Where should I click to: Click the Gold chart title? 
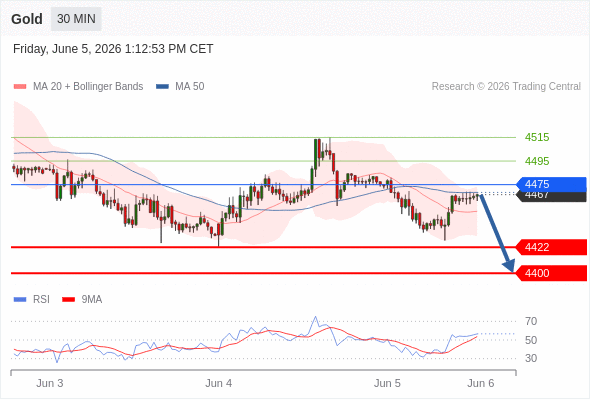click(27, 19)
